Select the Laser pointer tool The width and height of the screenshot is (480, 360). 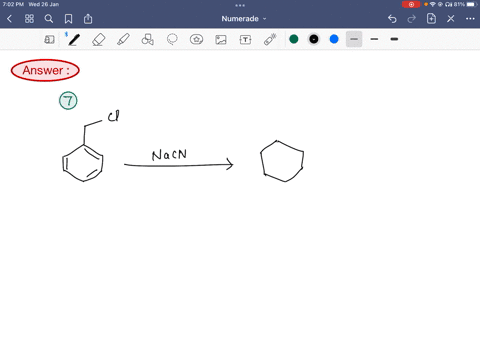tap(270, 39)
